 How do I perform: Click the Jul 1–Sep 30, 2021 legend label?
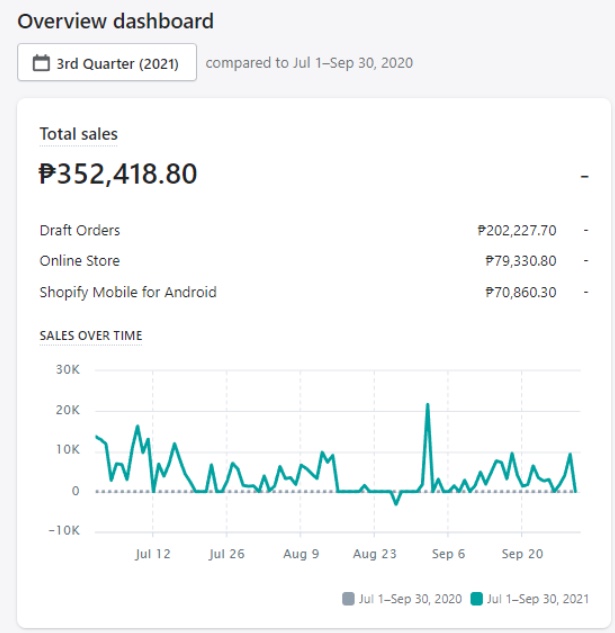pyautogui.click(x=538, y=599)
